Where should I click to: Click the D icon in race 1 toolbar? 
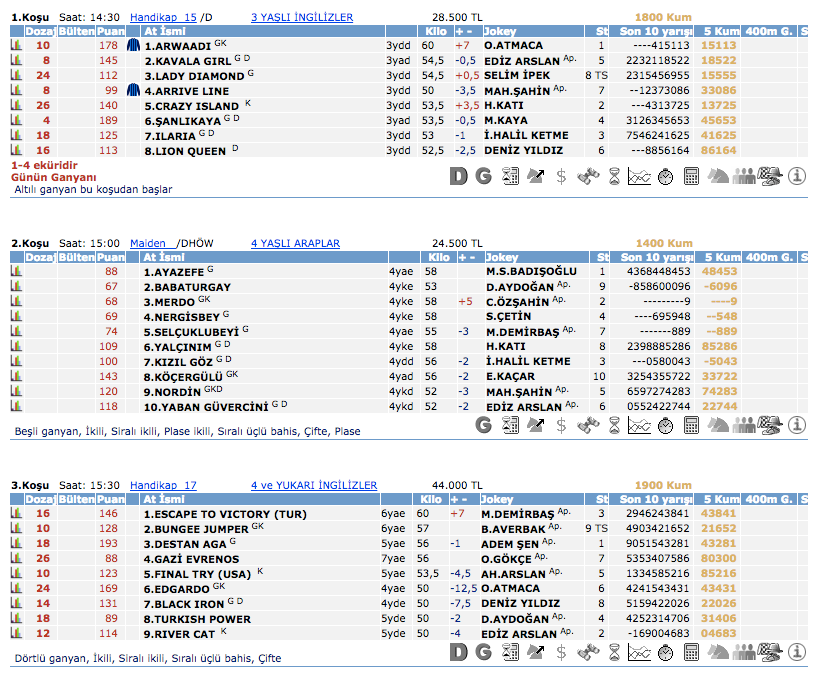[459, 177]
